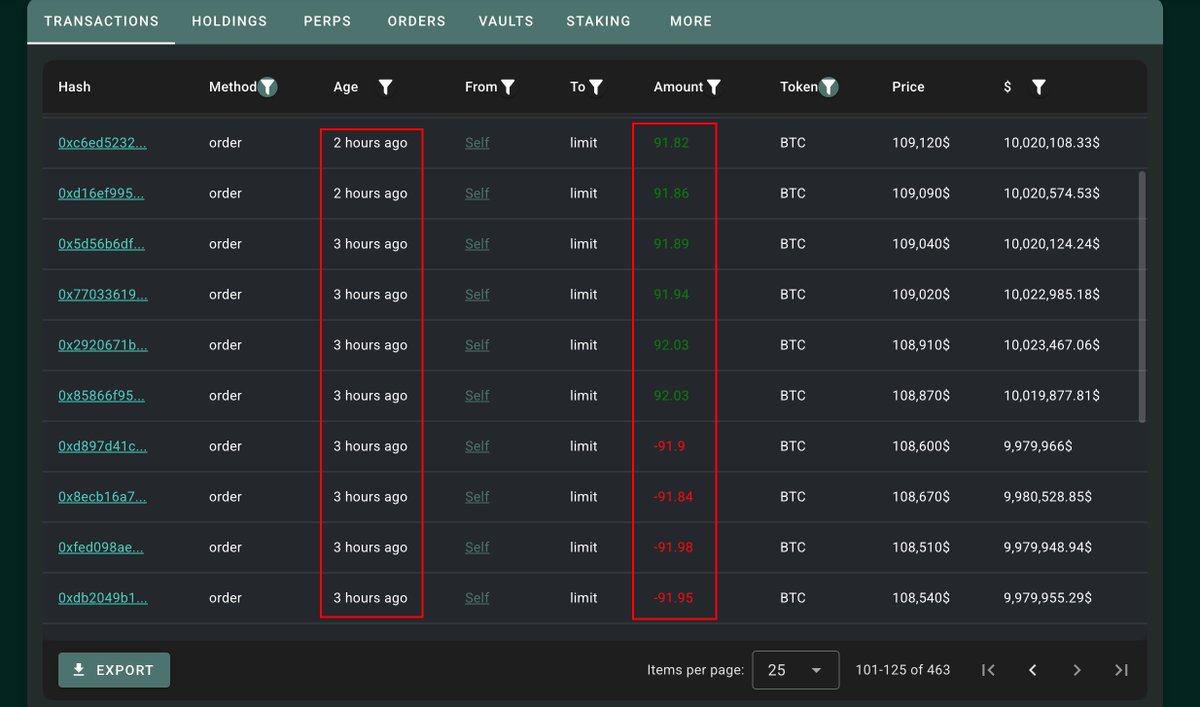Filter the Method column
Screen dimensions: 1200x707
tap(267, 87)
